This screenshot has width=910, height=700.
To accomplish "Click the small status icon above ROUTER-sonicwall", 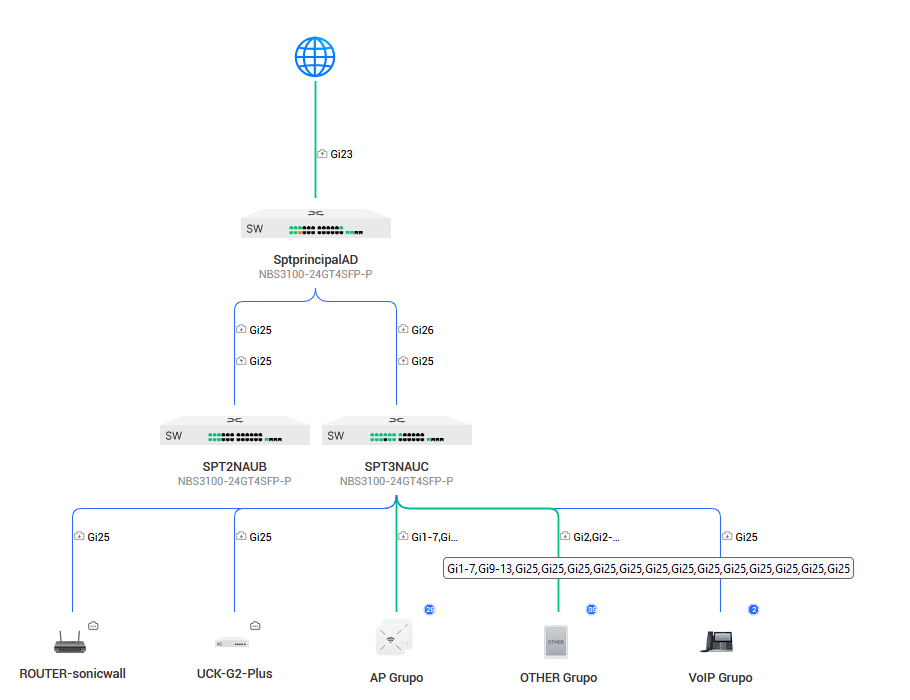I will tap(93, 625).
